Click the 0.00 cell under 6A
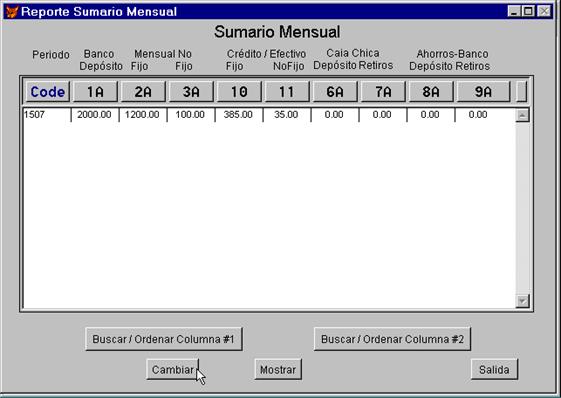 tap(335, 115)
